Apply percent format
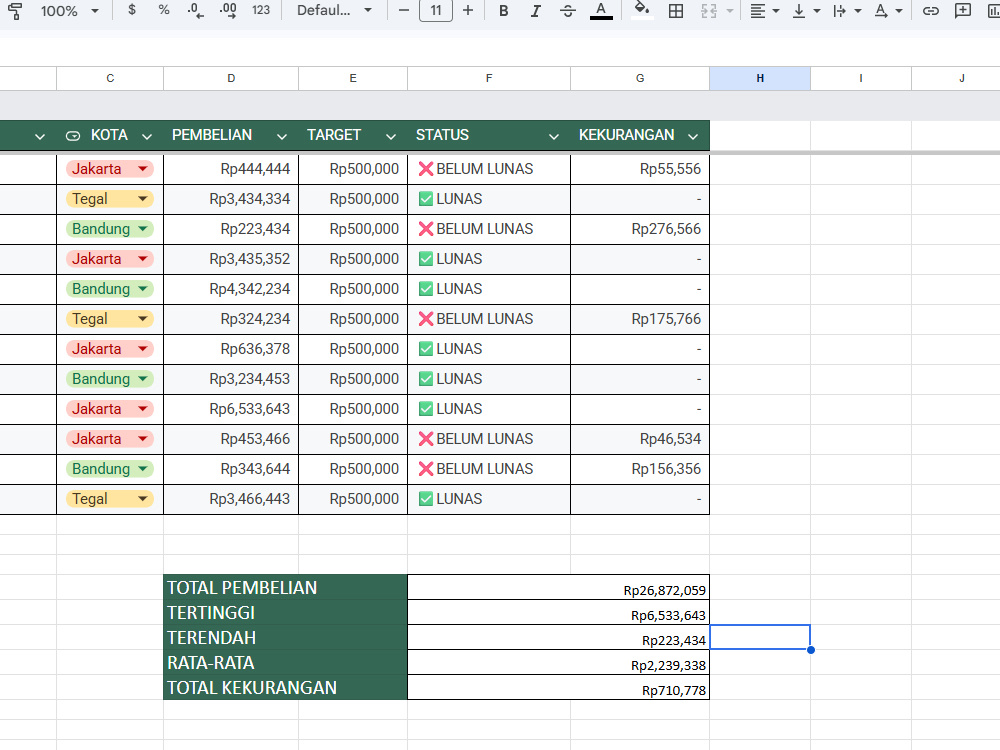 tap(164, 10)
